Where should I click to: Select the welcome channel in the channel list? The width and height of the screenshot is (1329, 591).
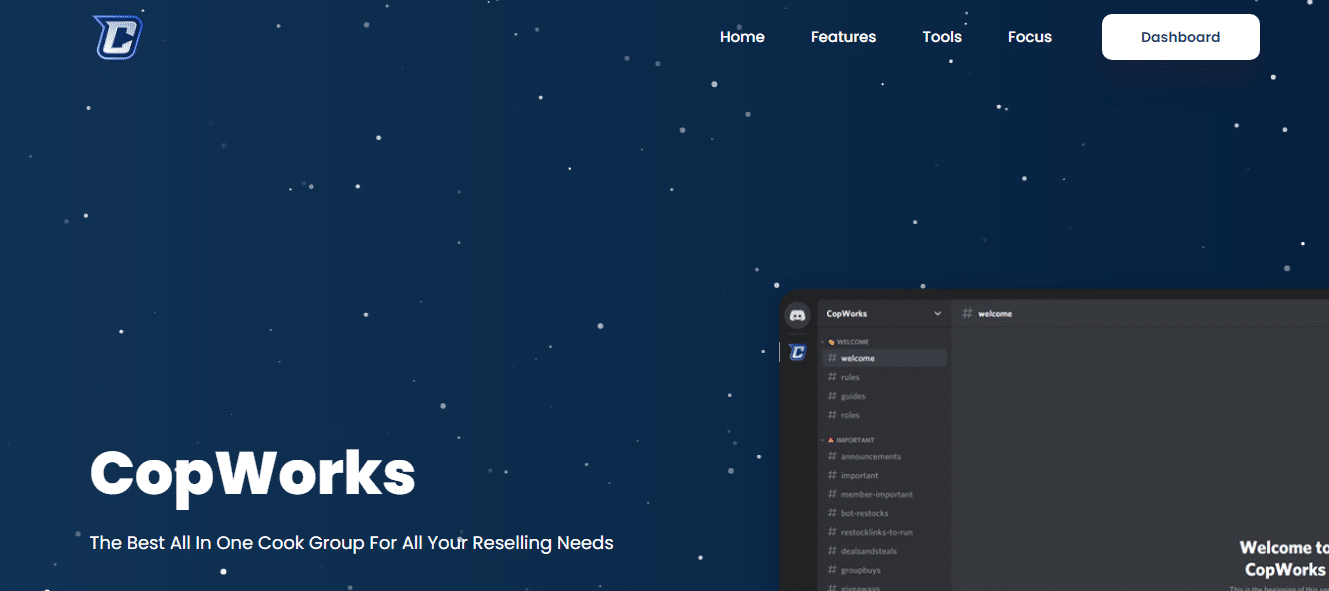(884, 358)
